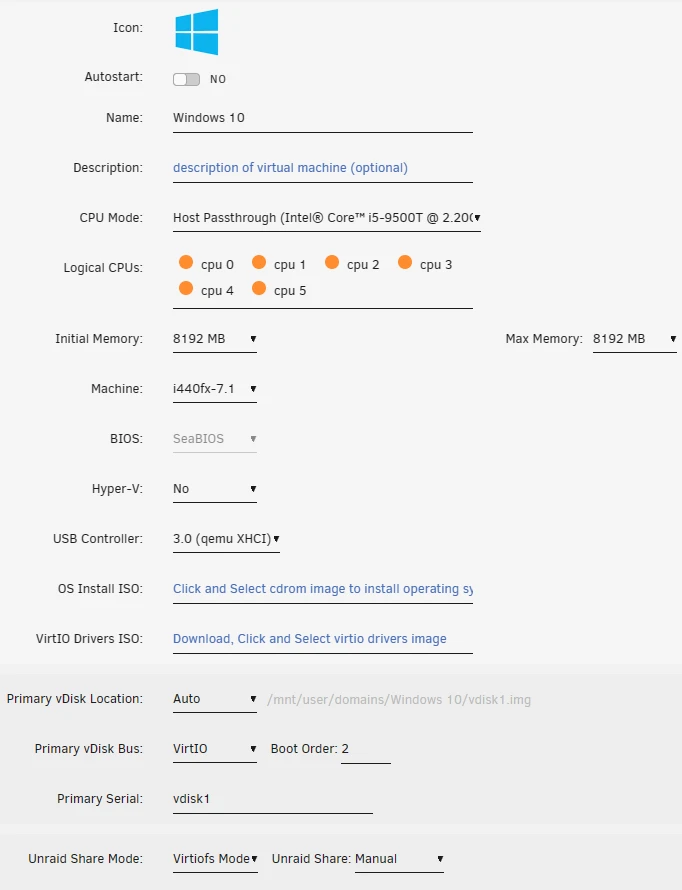Toggle the Autostart switch
Screen dimensions: 682x890
[x=186, y=79]
